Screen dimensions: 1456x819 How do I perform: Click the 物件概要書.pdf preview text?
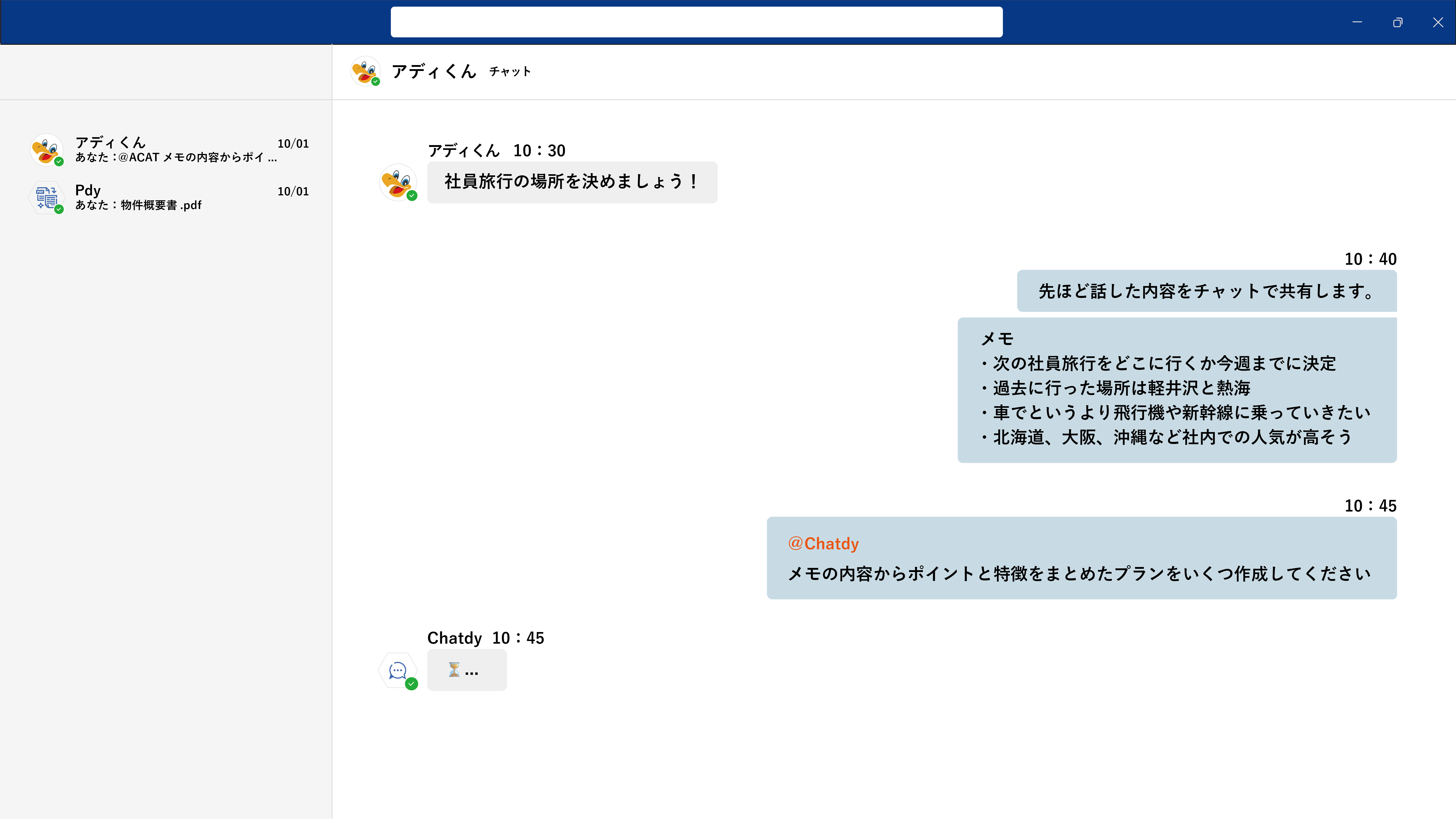(x=161, y=205)
